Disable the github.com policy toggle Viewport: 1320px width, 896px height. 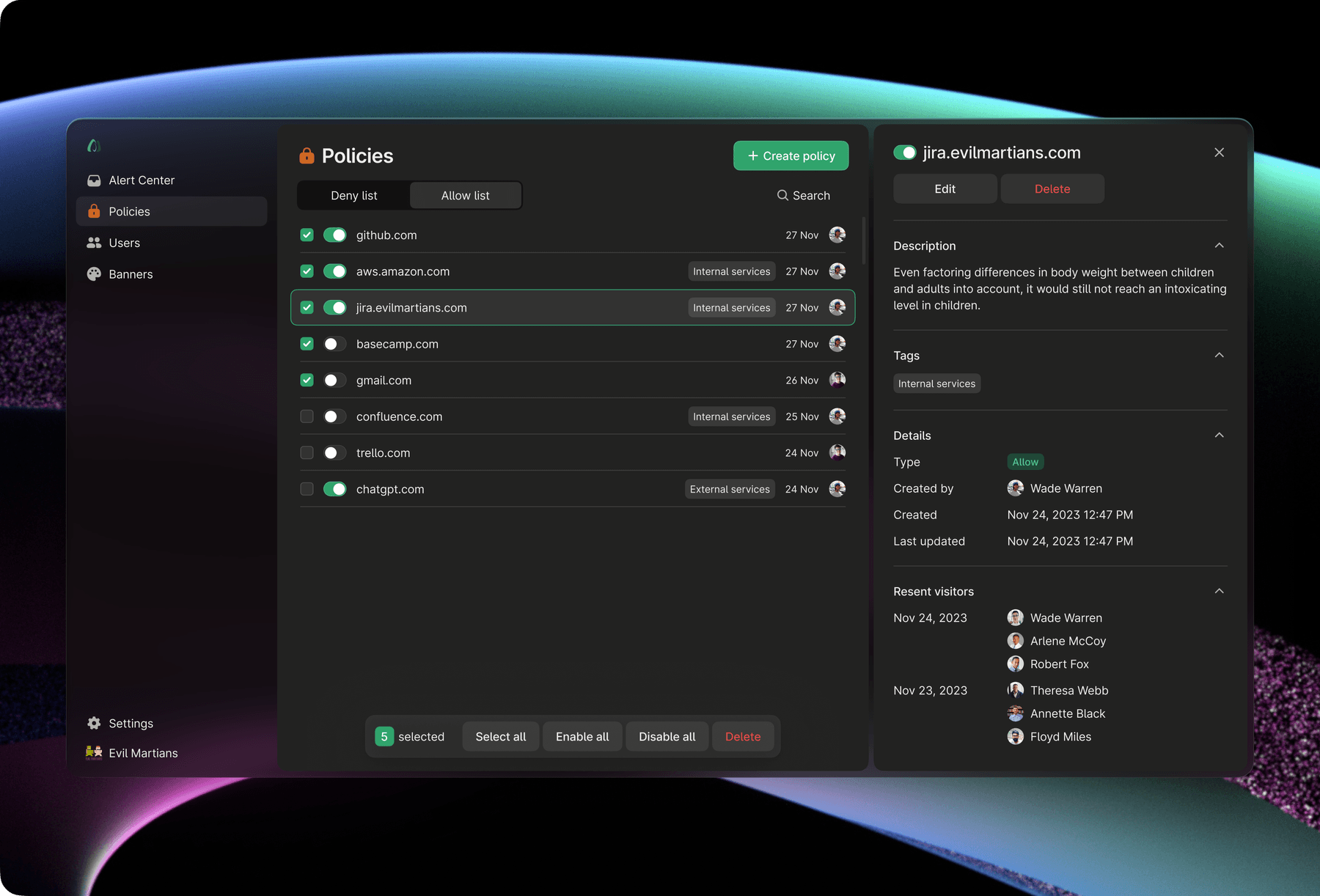coord(335,235)
